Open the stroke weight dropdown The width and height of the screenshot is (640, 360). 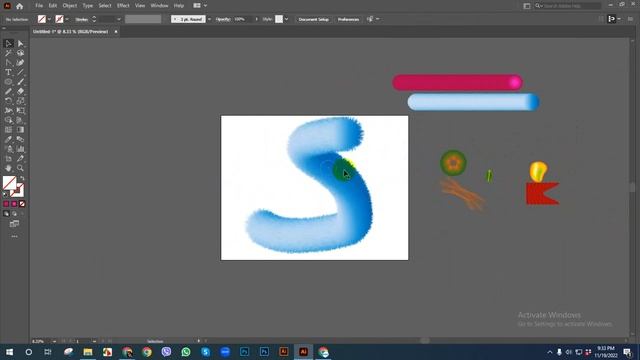coord(119,19)
